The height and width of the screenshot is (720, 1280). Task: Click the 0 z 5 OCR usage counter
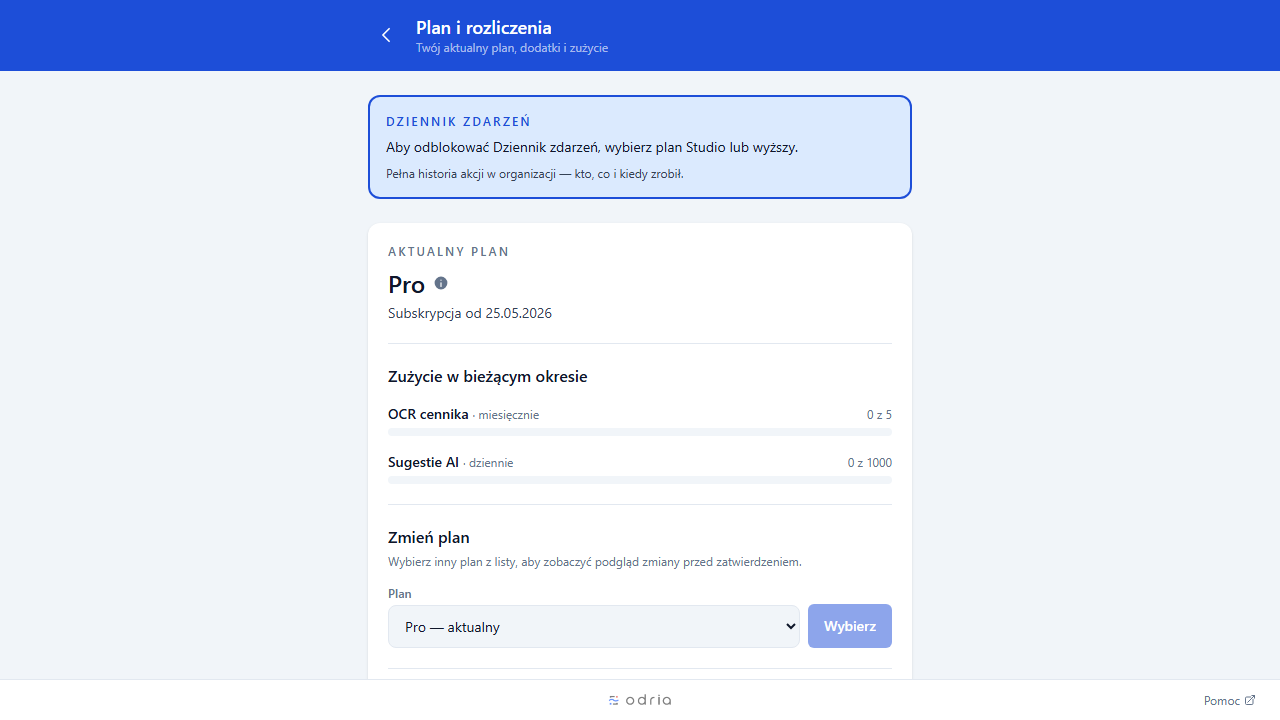point(879,415)
